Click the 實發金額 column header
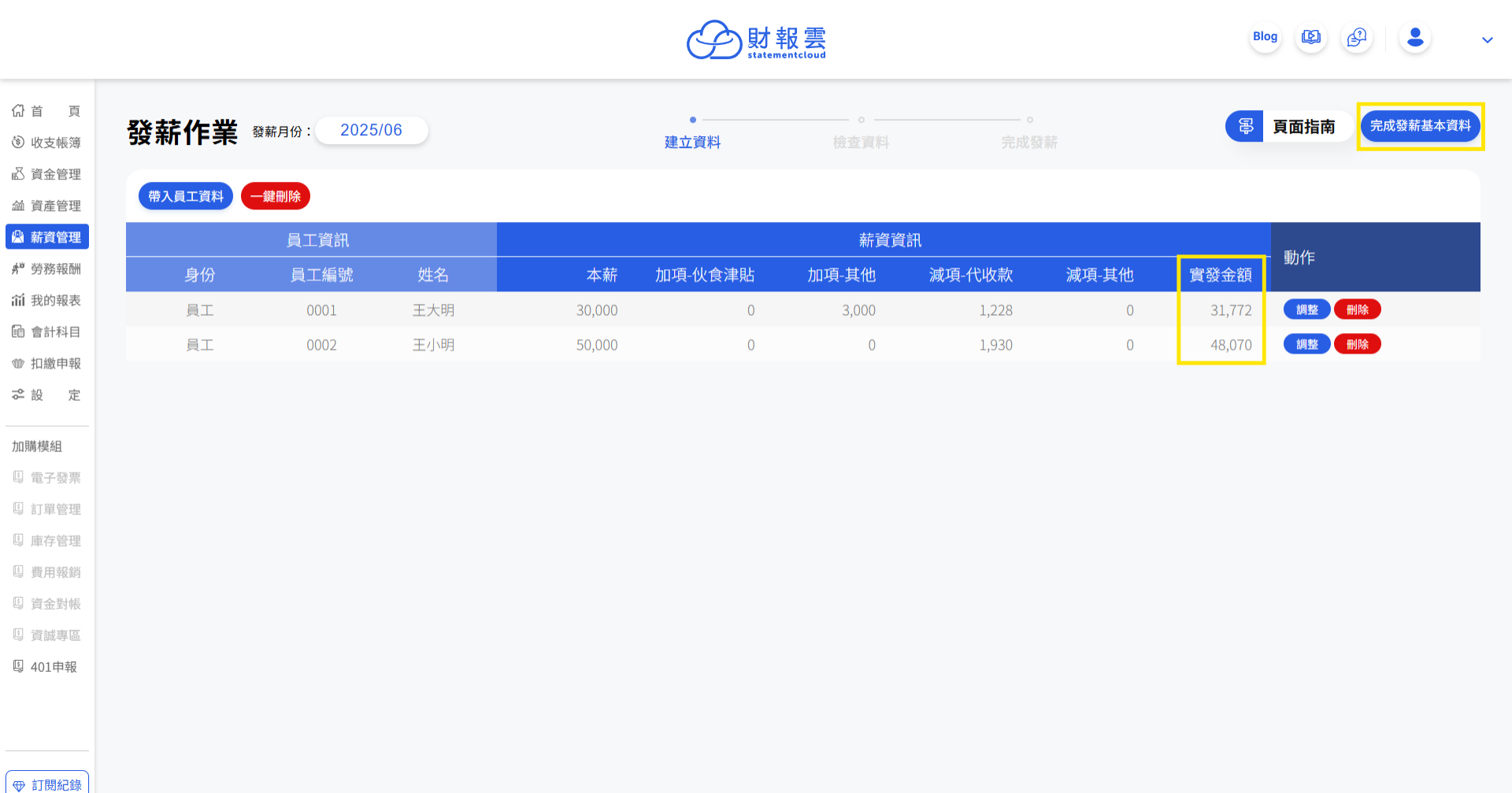 pyautogui.click(x=1221, y=275)
